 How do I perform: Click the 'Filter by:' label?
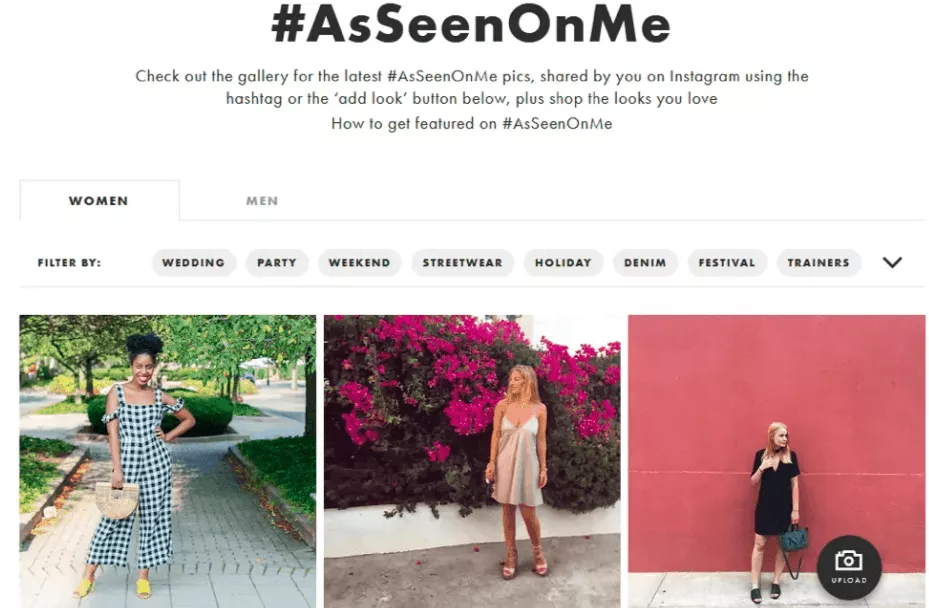coord(69,263)
